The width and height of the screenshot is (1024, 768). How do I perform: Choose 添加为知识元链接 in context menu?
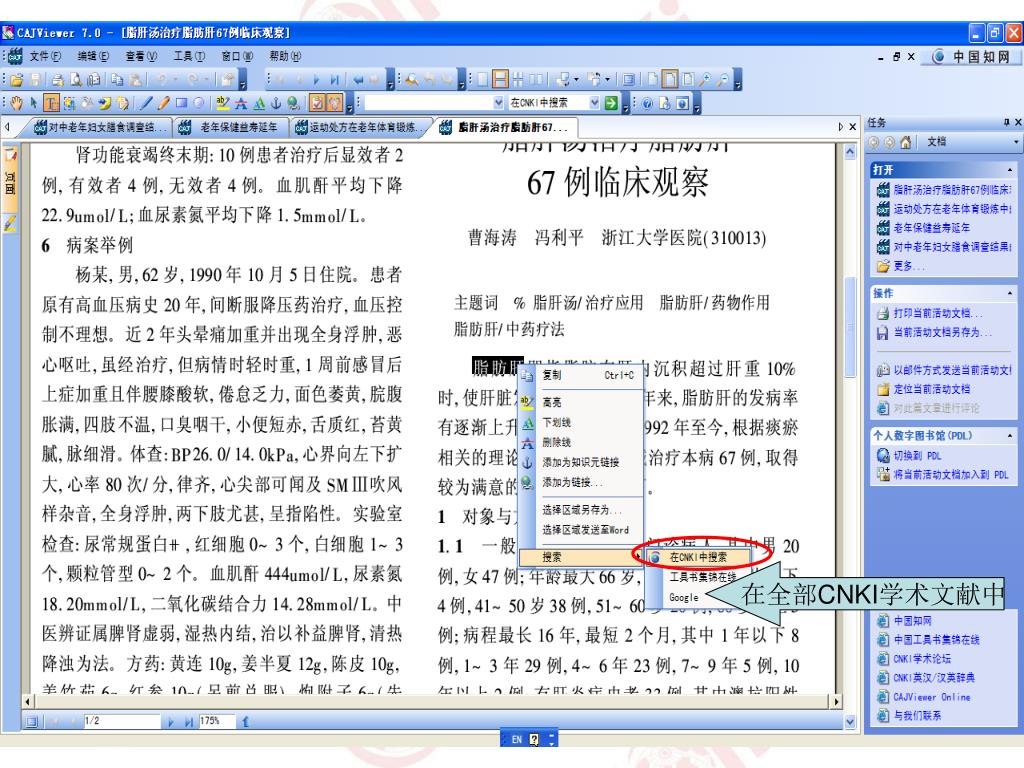[x=581, y=462]
